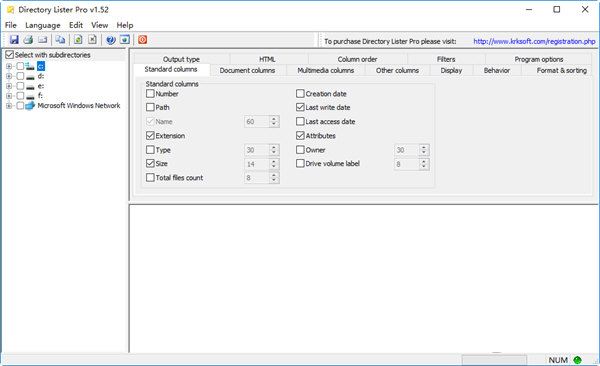This screenshot has width=600, height=366.
Task: Enable Last access date checkbox
Action: (x=300, y=121)
